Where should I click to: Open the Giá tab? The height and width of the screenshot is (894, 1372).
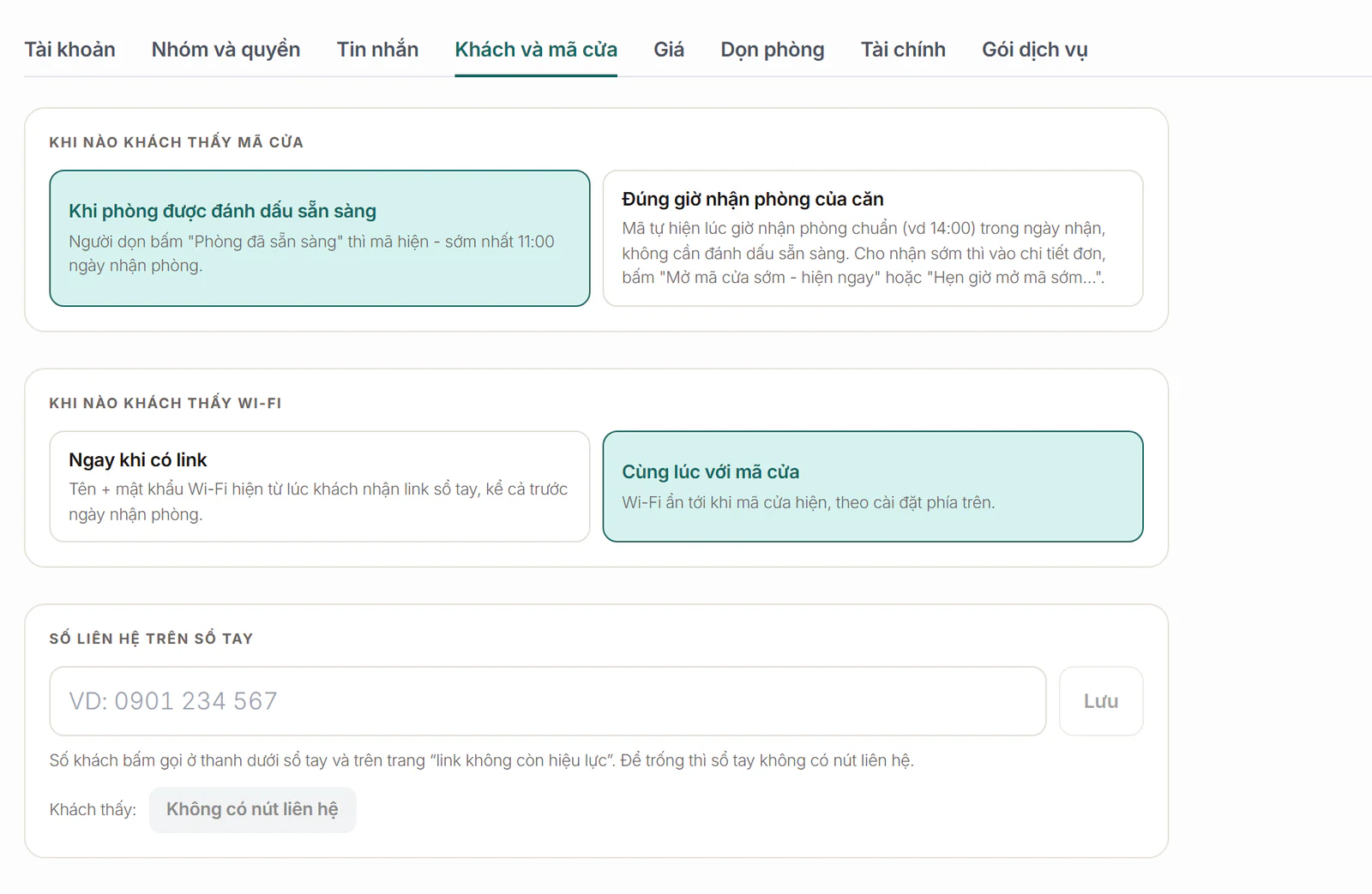coord(669,50)
